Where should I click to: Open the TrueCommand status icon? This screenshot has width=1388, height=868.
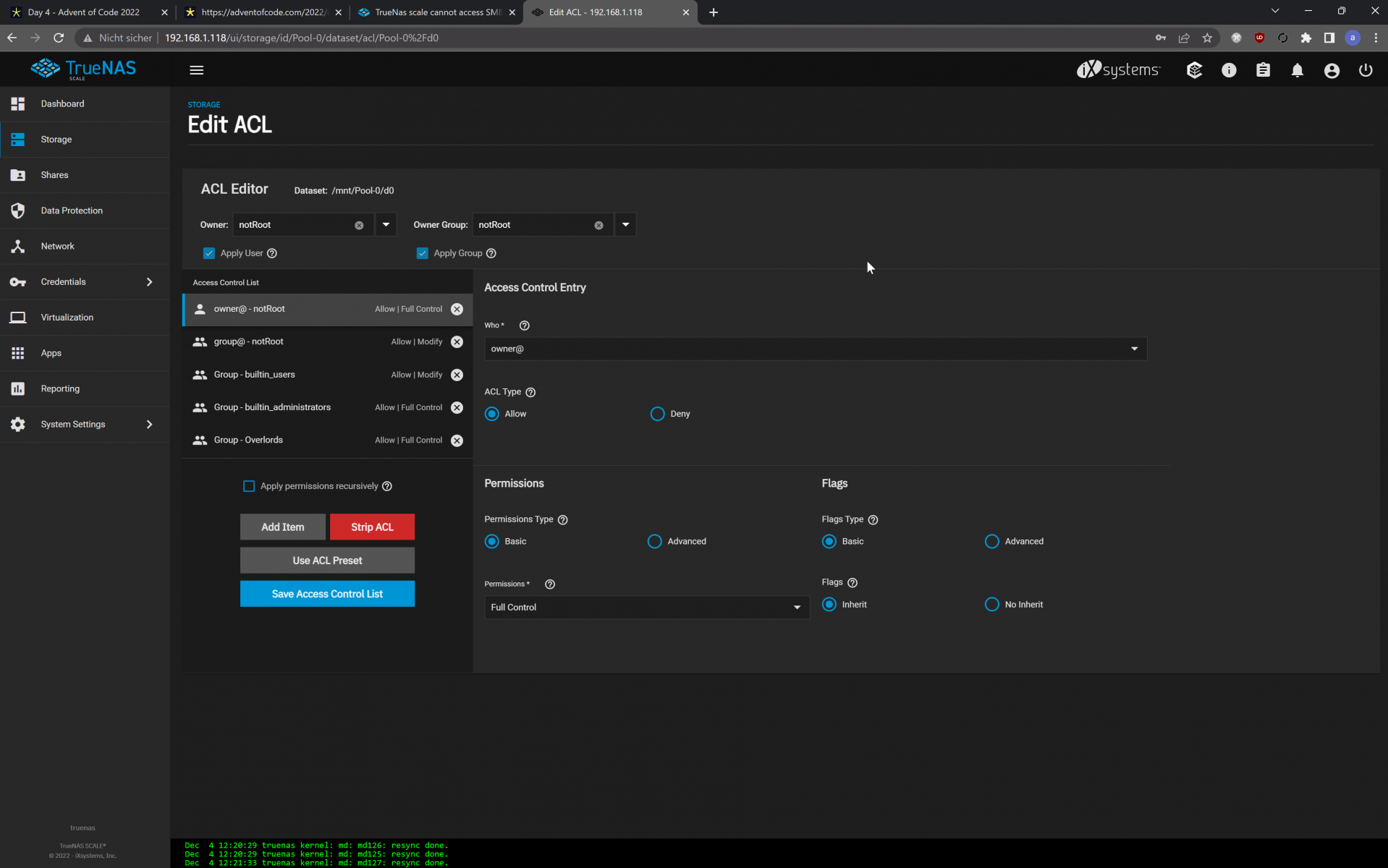click(x=1194, y=70)
